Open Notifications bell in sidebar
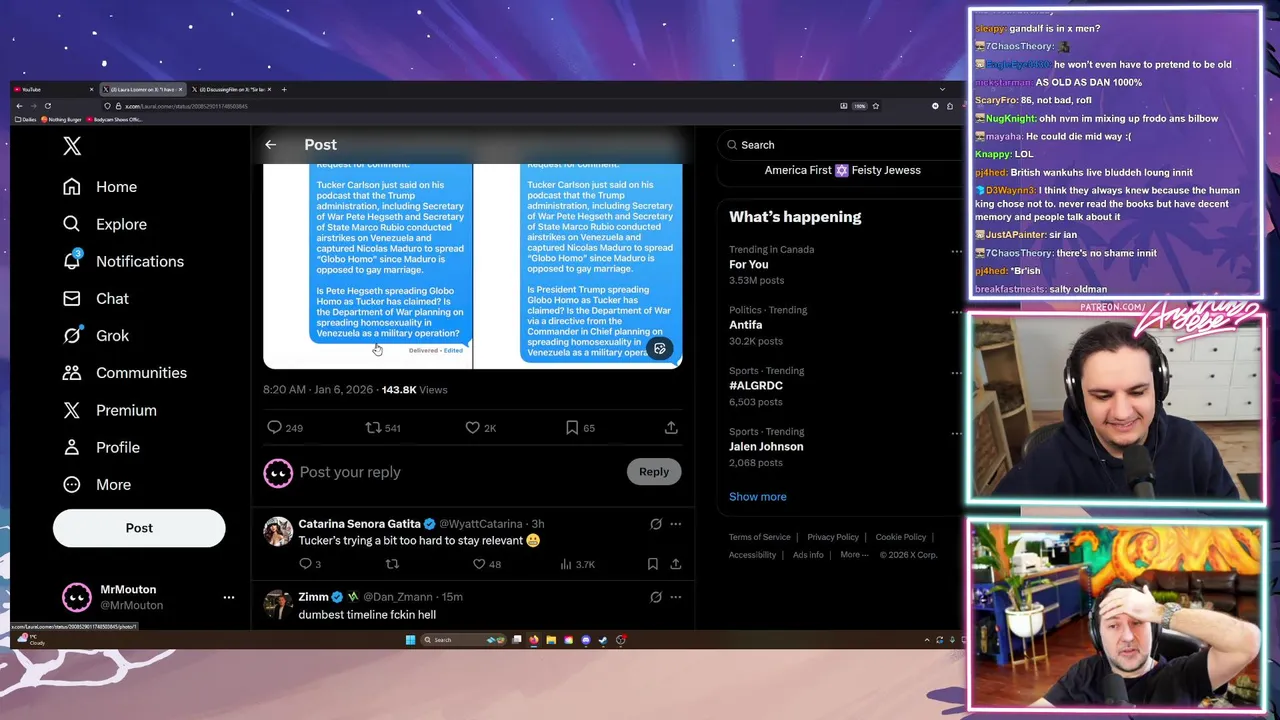Screen dimensions: 1280x720 coord(123,261)
